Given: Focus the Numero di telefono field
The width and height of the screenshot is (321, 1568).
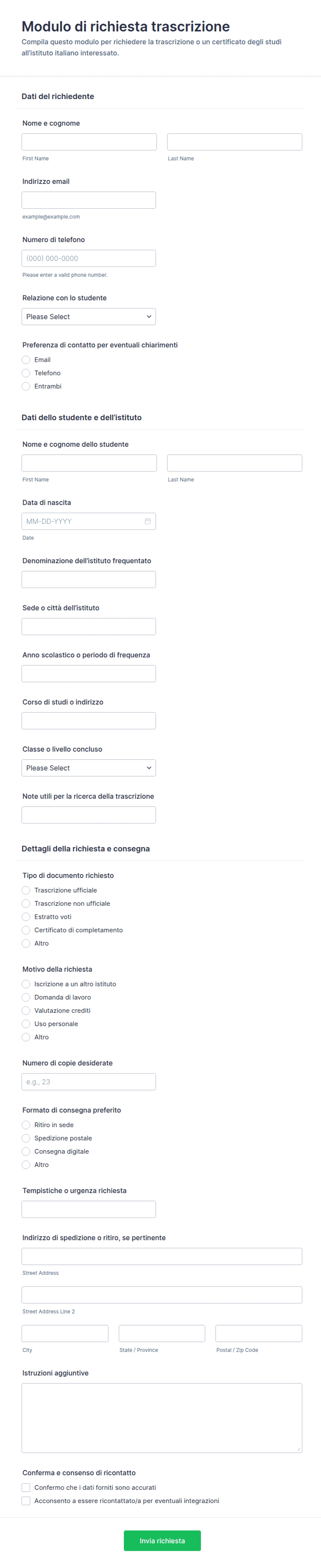Looking at the screenshot, I should tap(89, 258).
